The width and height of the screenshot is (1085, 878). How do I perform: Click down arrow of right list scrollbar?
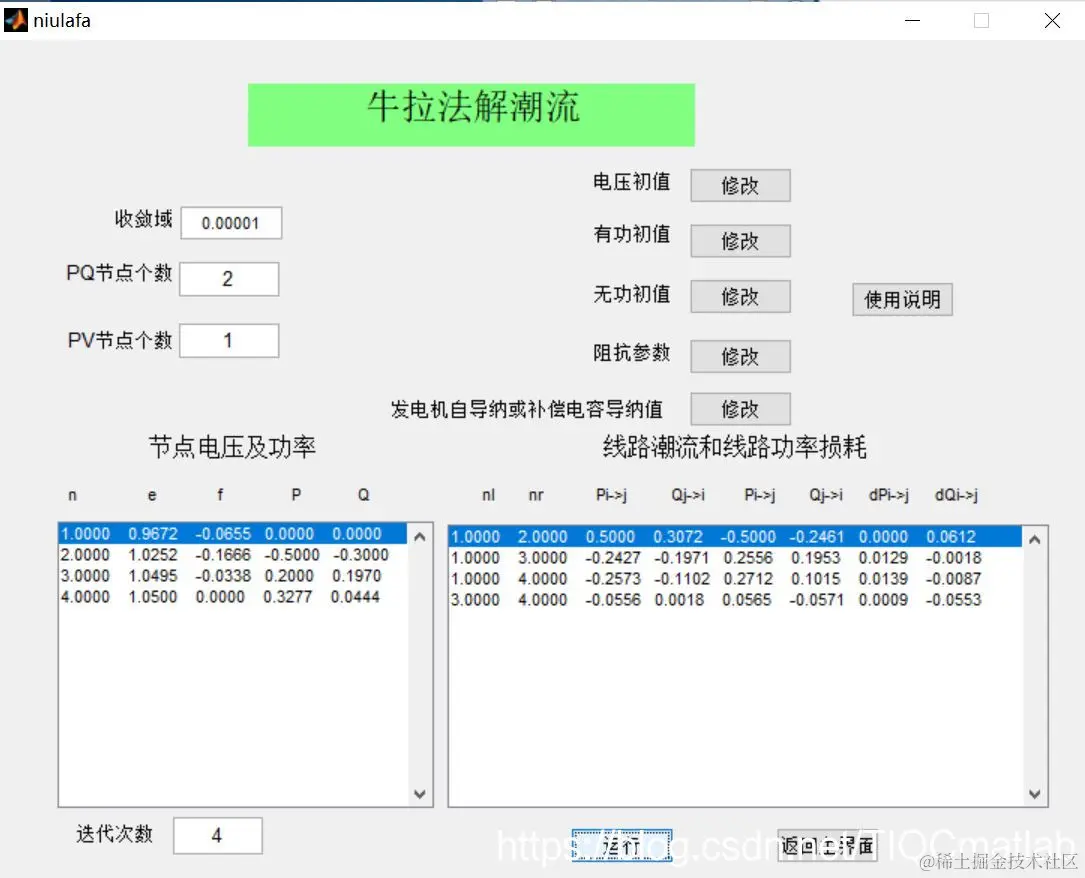coord(1033,794)
